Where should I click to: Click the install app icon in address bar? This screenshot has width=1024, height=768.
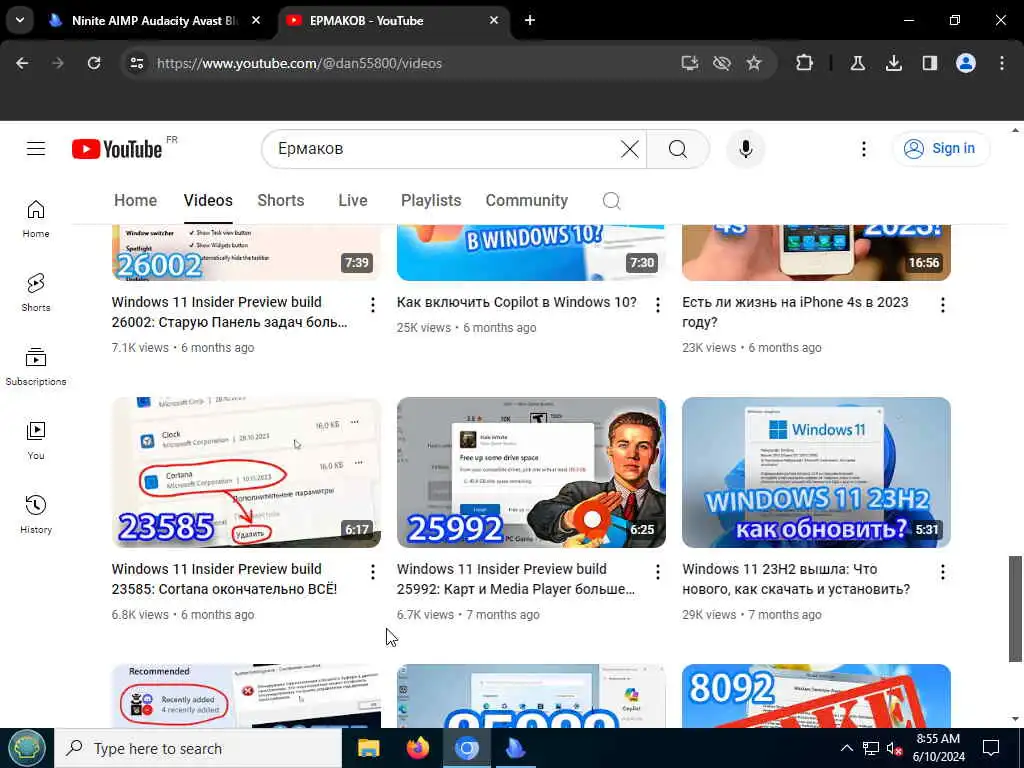click(690, 63)
